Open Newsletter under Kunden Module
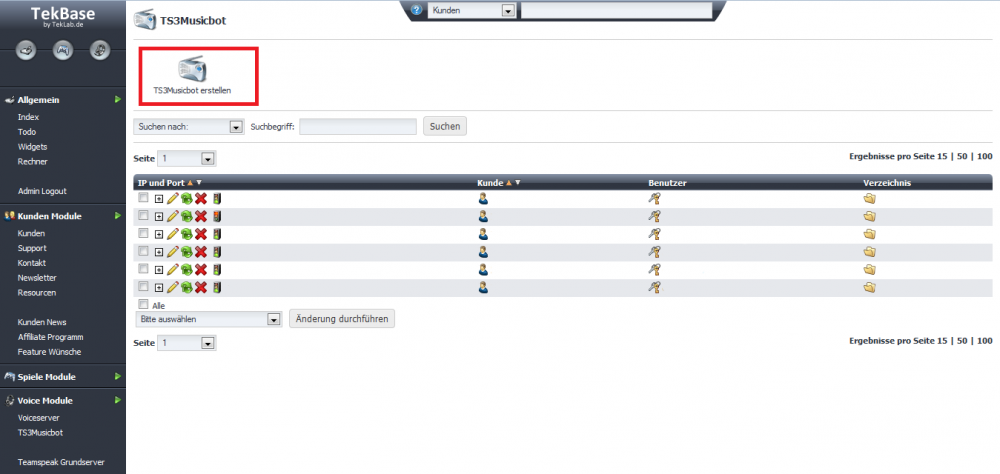 [x=37, y=278]
